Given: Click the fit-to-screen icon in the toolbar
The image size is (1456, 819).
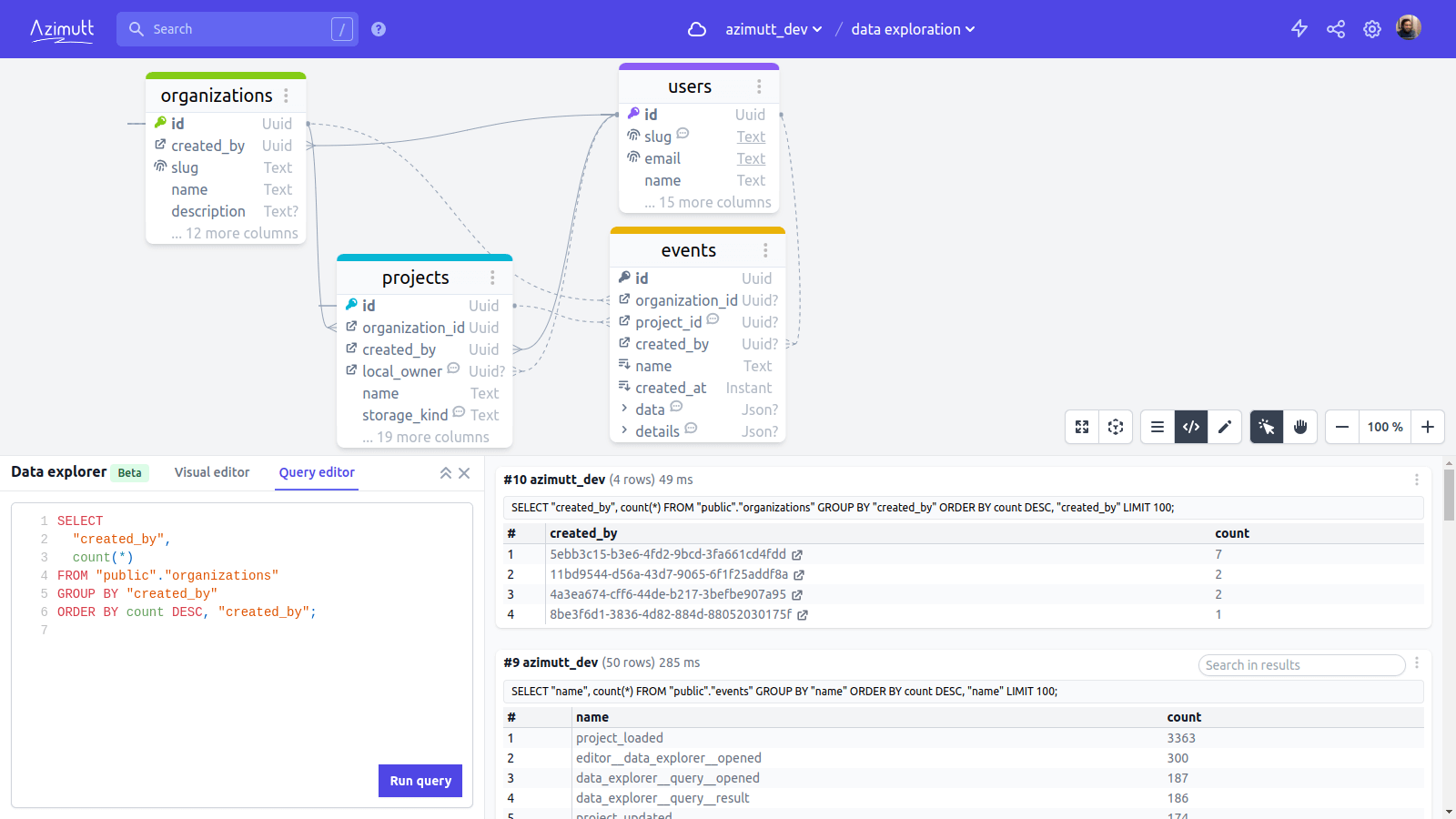Looking at the screenshot, I should pos(1082,427).
